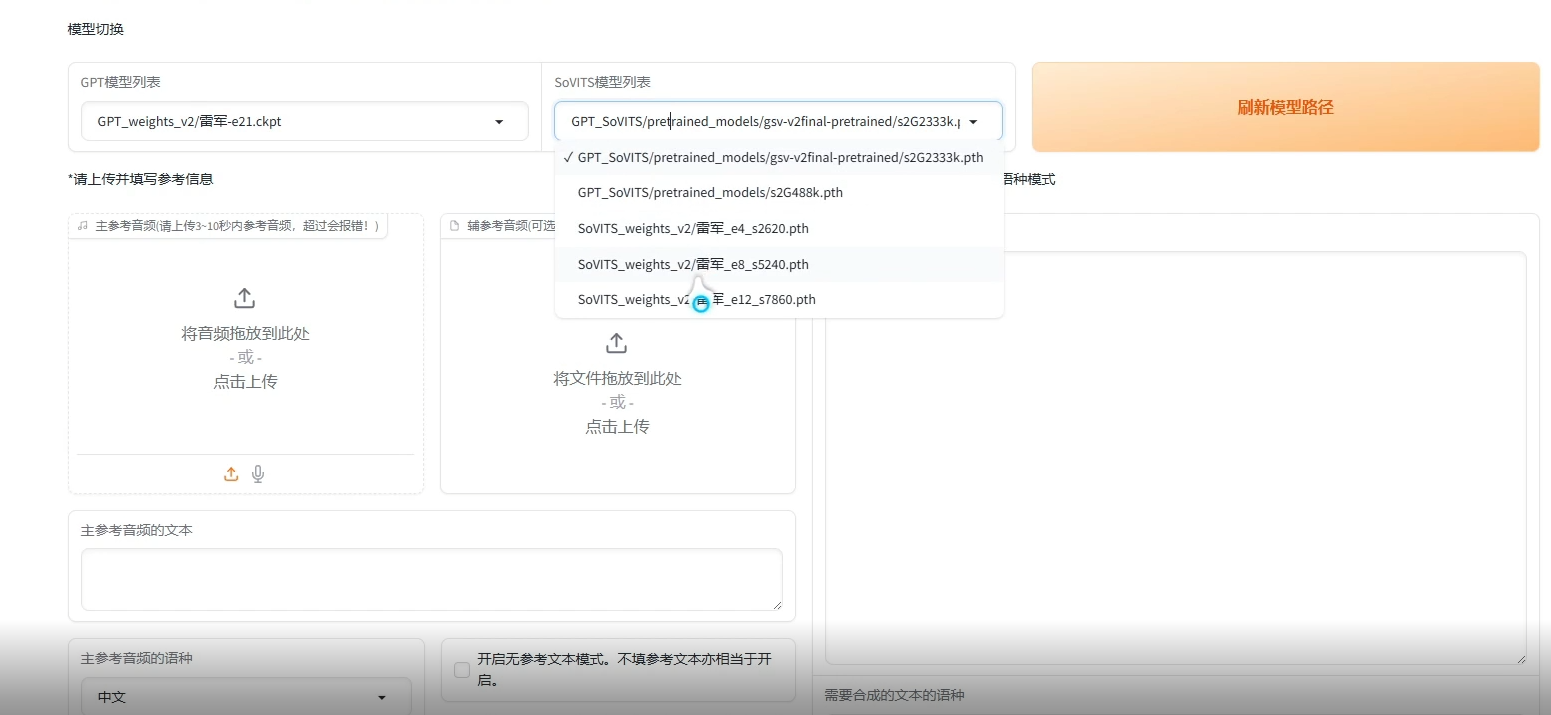The image size is (1551, 715).
Task: Click inside the 主参考音频的文本 text field
Action: coord(430,579)
